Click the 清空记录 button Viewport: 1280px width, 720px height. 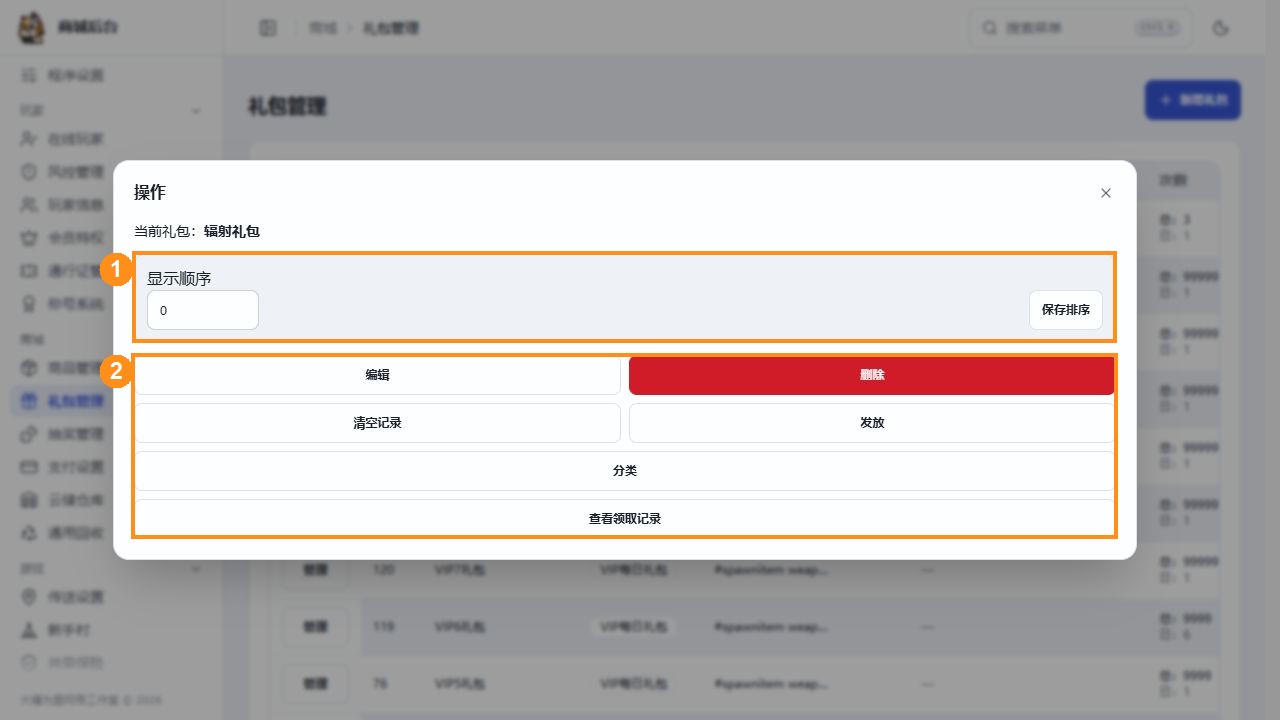click(378, 423)
